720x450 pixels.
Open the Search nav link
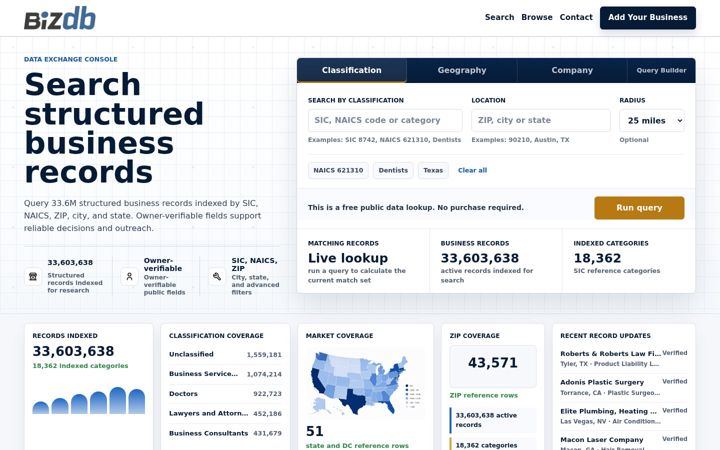tap(500, 17)
